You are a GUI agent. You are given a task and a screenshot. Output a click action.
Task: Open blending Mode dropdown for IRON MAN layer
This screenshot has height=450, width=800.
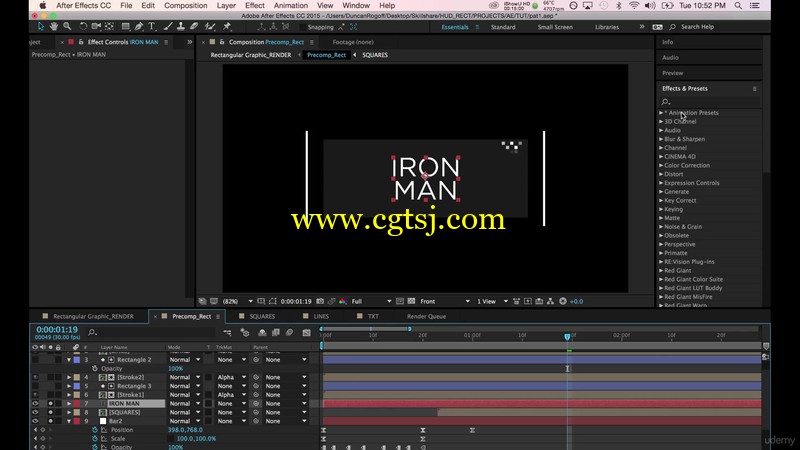tap(185, 404)
